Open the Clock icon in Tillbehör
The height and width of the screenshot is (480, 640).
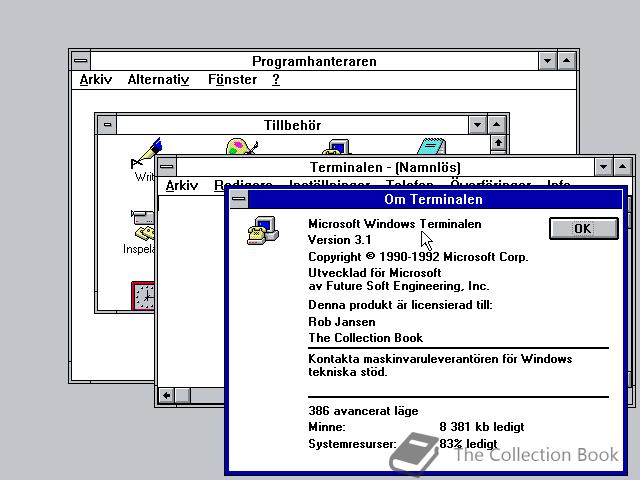[x=143, y=296]
